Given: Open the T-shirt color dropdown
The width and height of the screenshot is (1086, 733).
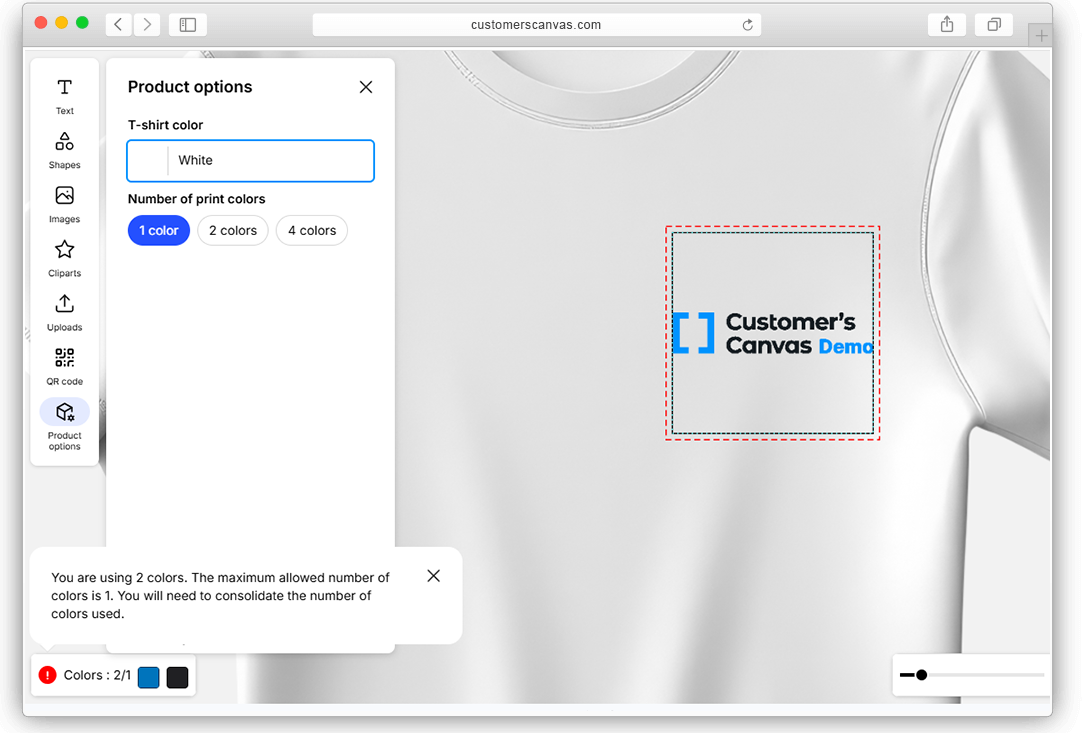Looking at the screenshot, I should pyautogui.click(x=250, y=161).
